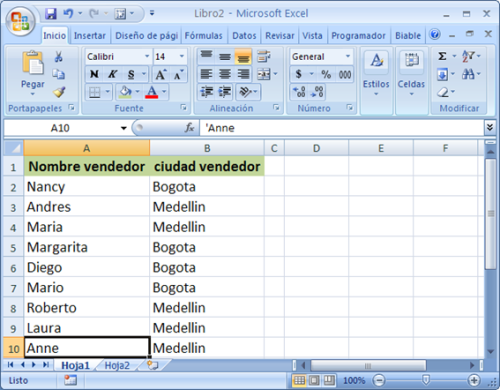Click the insert function fx button
The width and height of the screenshot is (500, 390).
(x=189, y=128)
